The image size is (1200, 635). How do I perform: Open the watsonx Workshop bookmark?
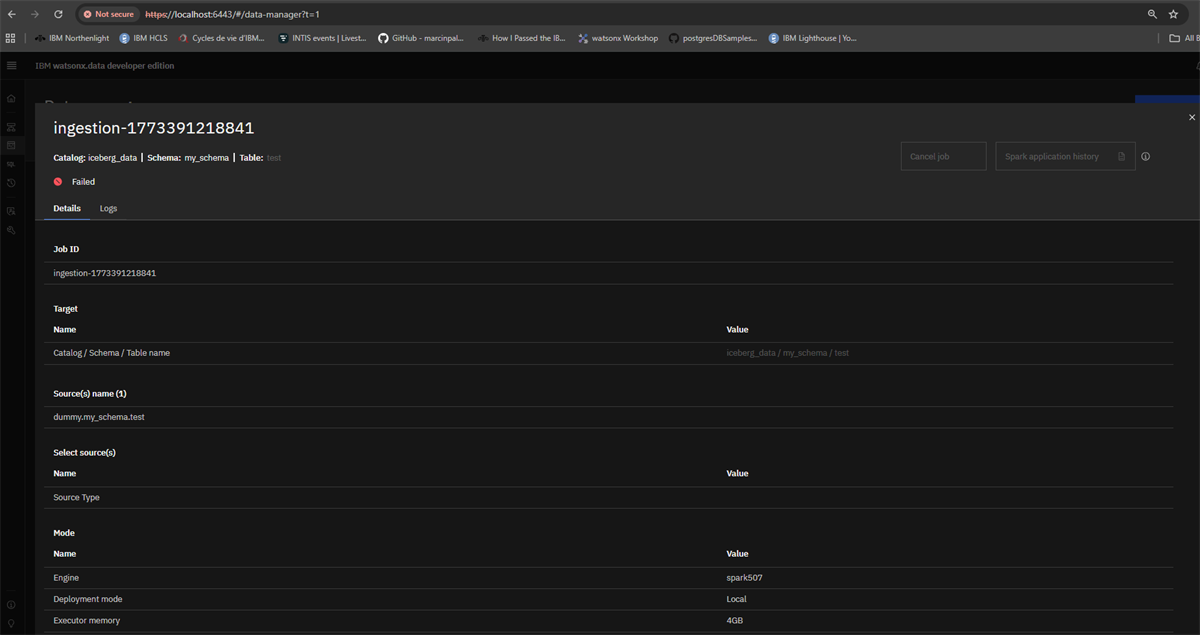618,38
